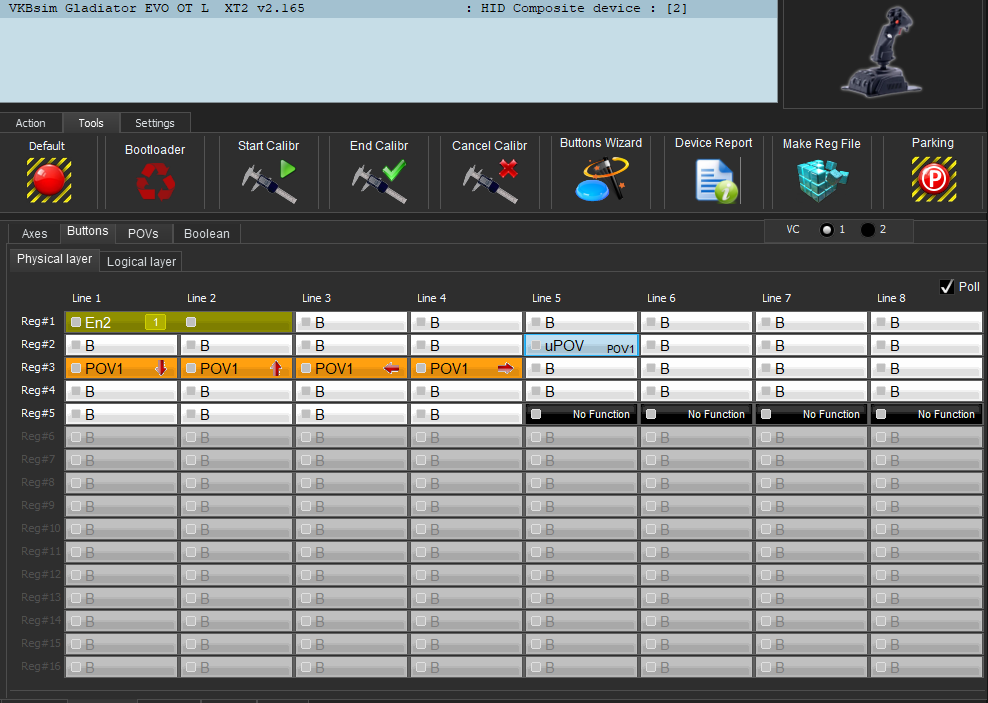This screenshot has width=988, height=703.
Task: Go to the Boolean tab
Action: point(207,234)
